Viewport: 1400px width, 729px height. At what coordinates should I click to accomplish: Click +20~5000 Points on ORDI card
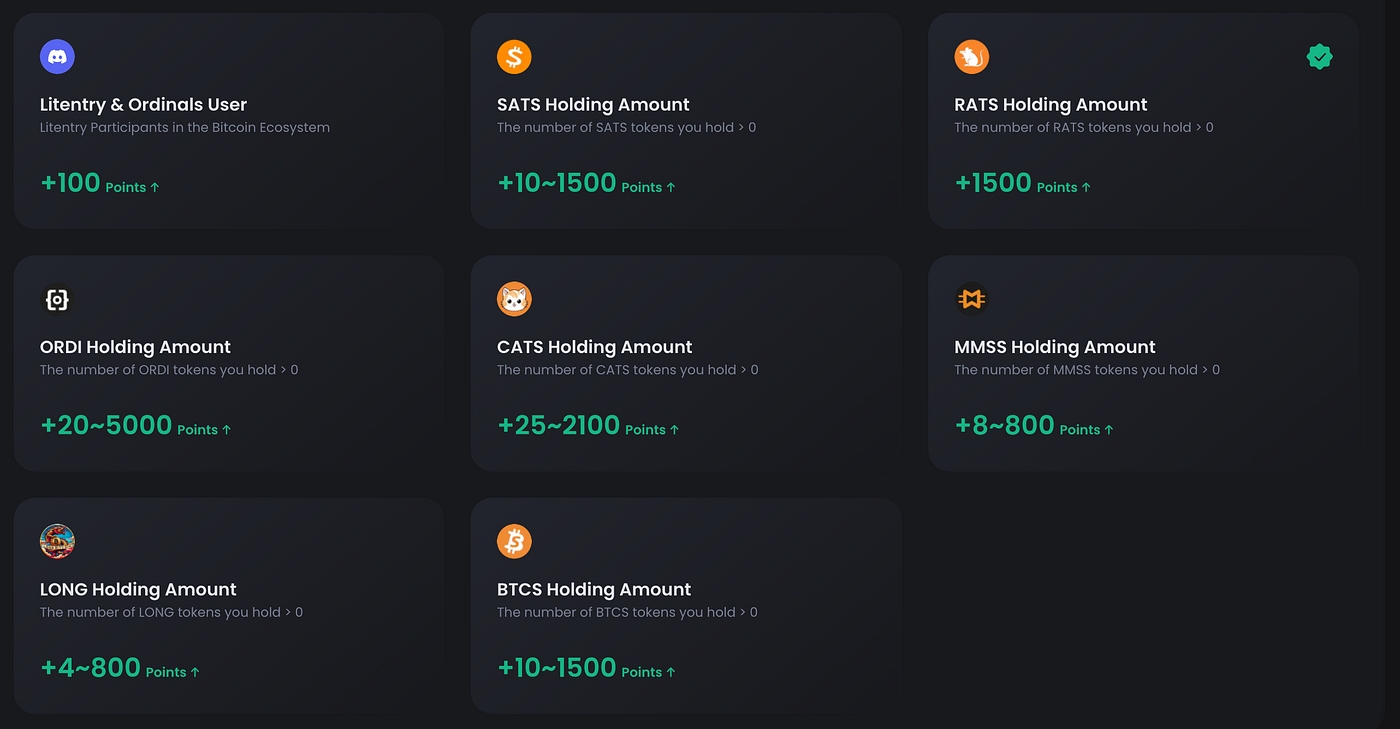tap(135, 426)
